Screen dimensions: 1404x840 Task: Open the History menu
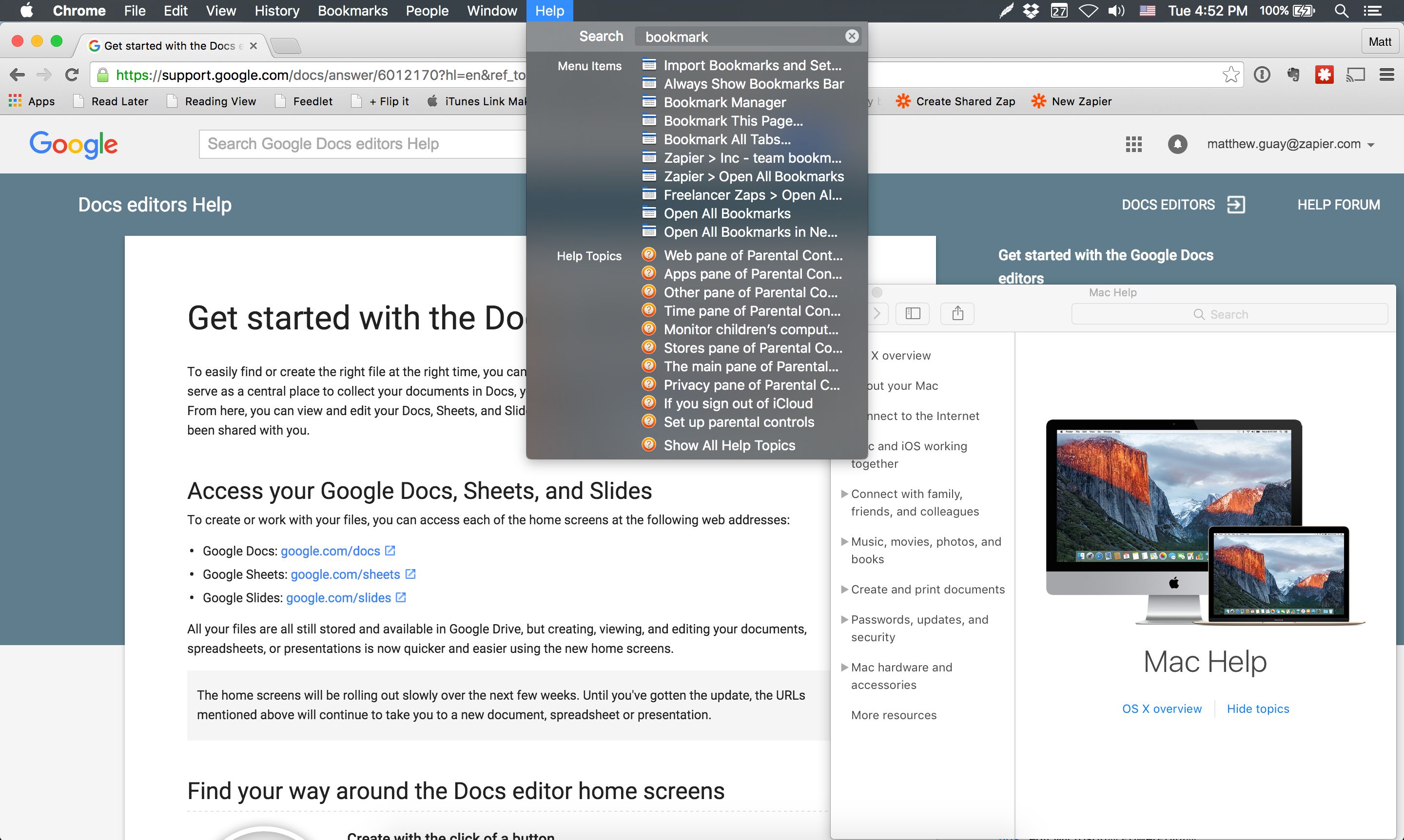276,11
